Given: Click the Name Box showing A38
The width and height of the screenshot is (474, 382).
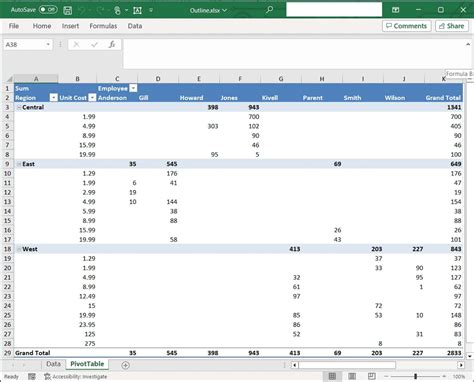Looking at the screenshot, I should tap(24, 44).
